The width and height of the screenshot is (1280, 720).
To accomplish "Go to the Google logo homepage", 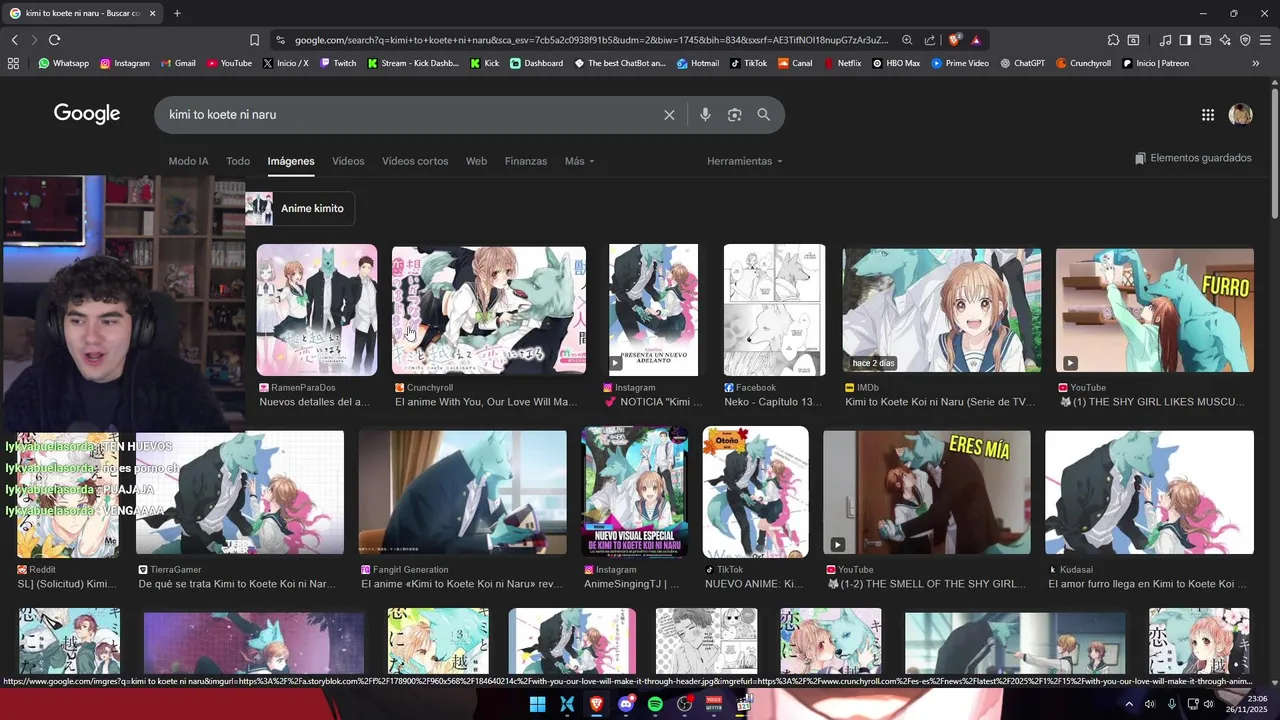I will [x=87, y=114].
